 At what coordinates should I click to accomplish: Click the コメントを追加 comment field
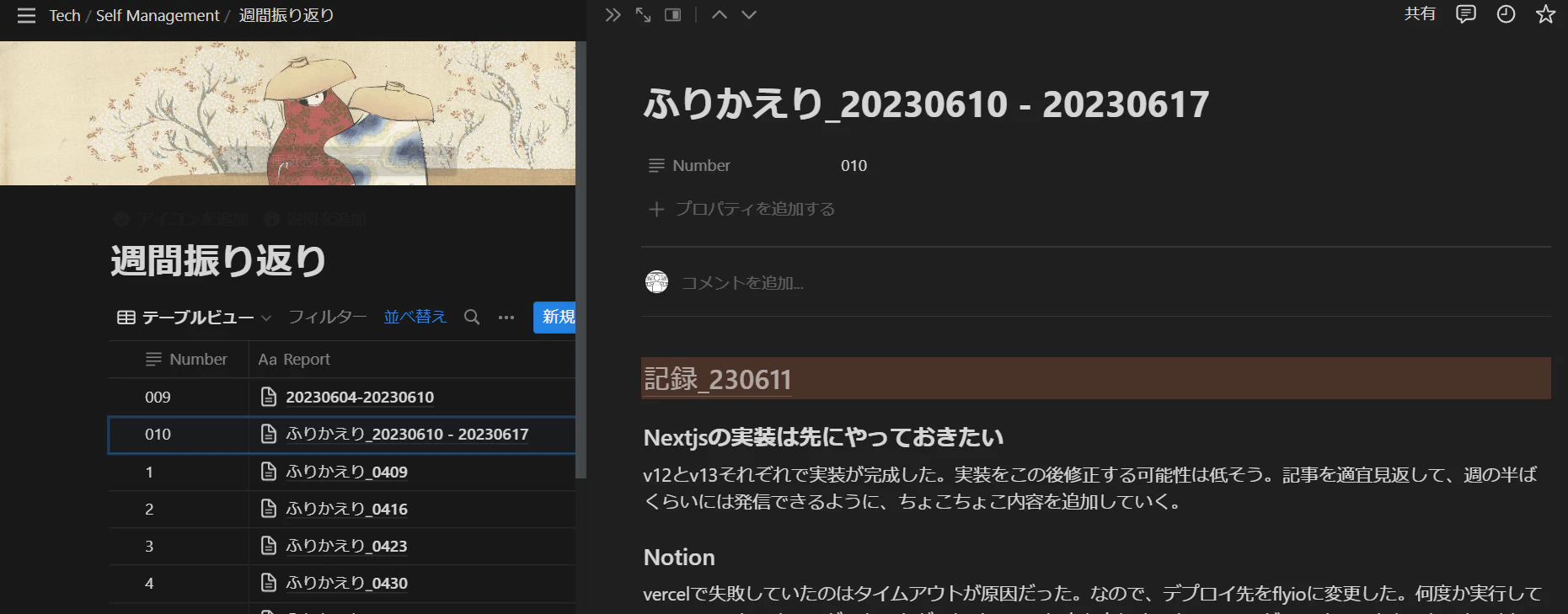(x=742, y=283)
